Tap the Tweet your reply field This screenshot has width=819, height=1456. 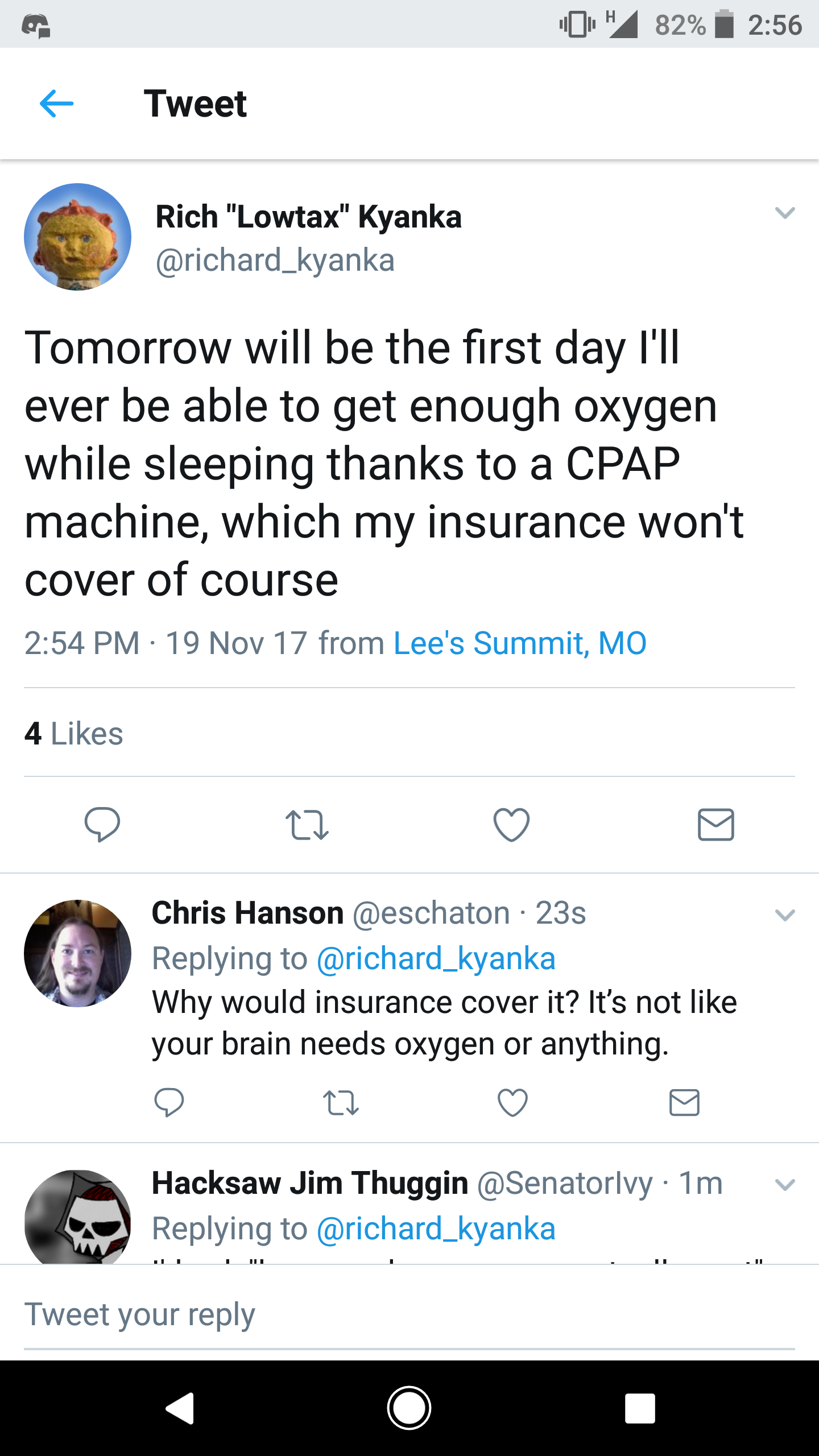tap(409, 1314)
